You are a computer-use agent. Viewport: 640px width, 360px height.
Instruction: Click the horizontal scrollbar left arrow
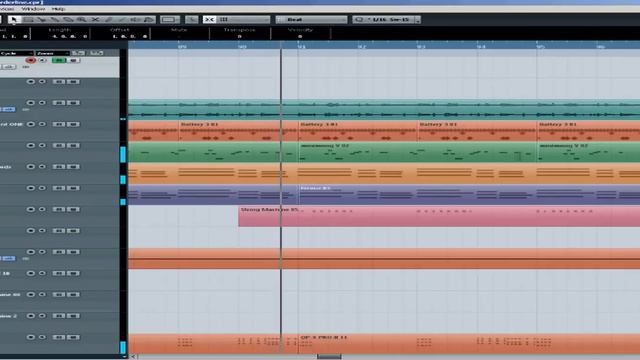[133, 357]
